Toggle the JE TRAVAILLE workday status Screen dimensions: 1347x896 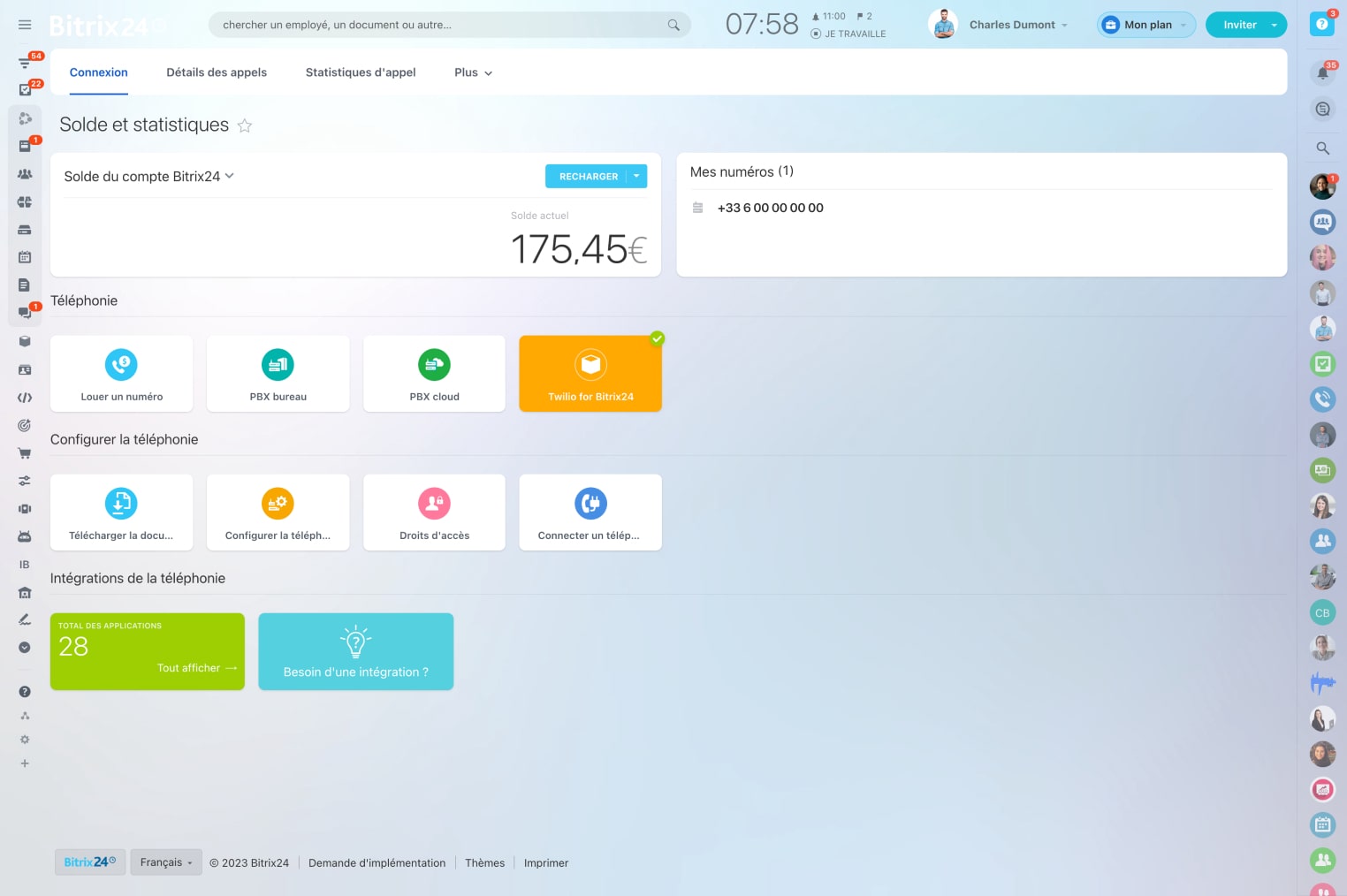coord(849,34)
